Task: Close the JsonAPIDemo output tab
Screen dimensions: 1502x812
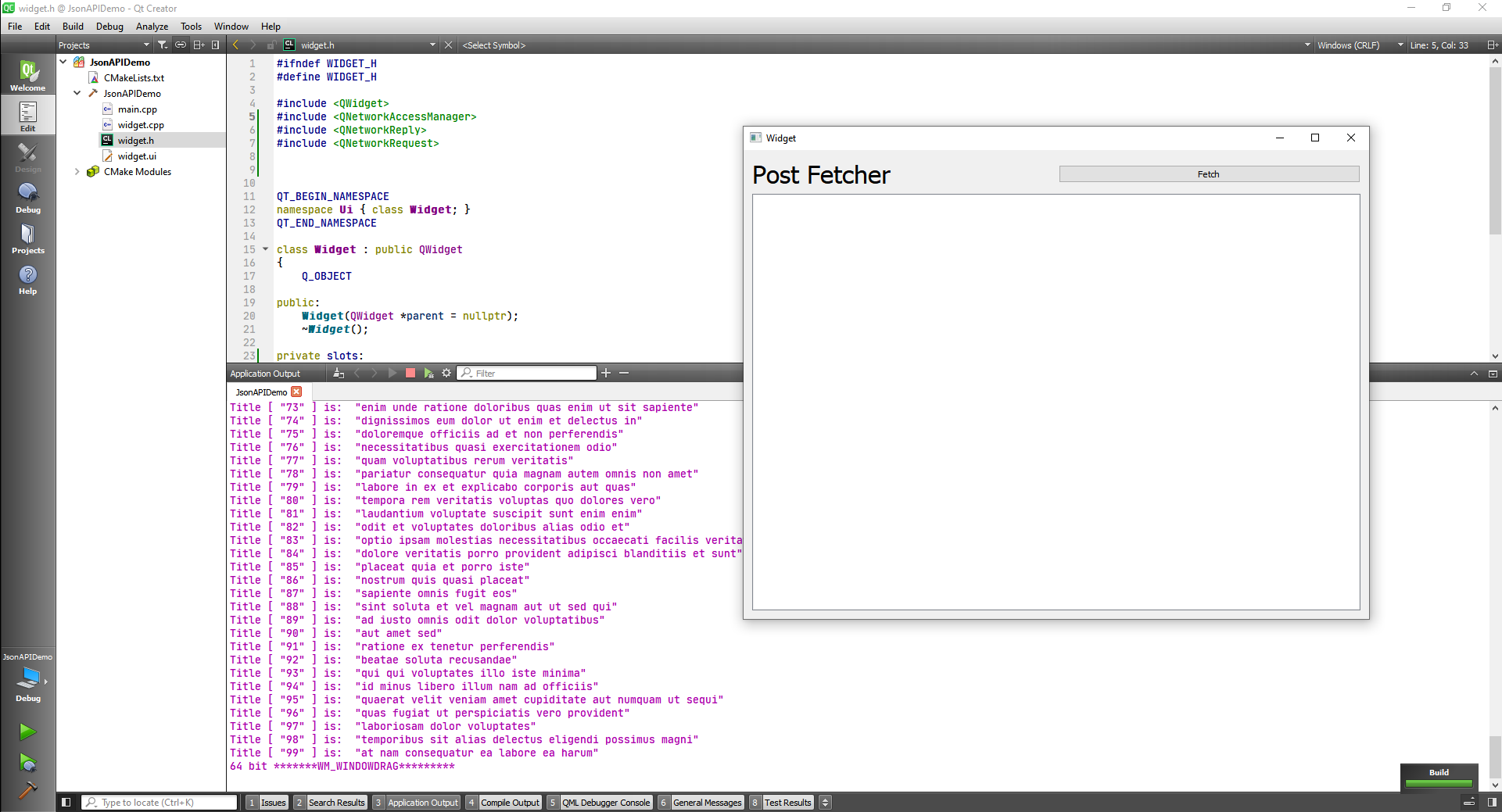Action: [296, 392]
